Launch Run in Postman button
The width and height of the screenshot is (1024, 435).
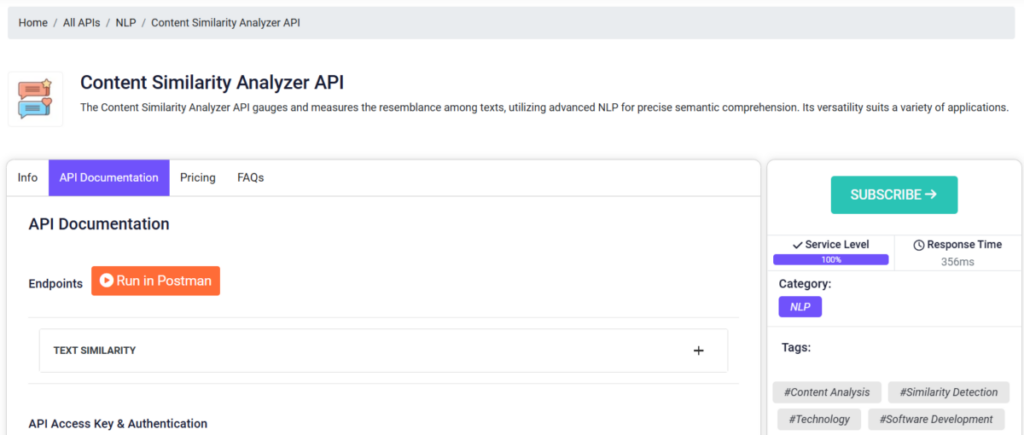pos(155,281)
